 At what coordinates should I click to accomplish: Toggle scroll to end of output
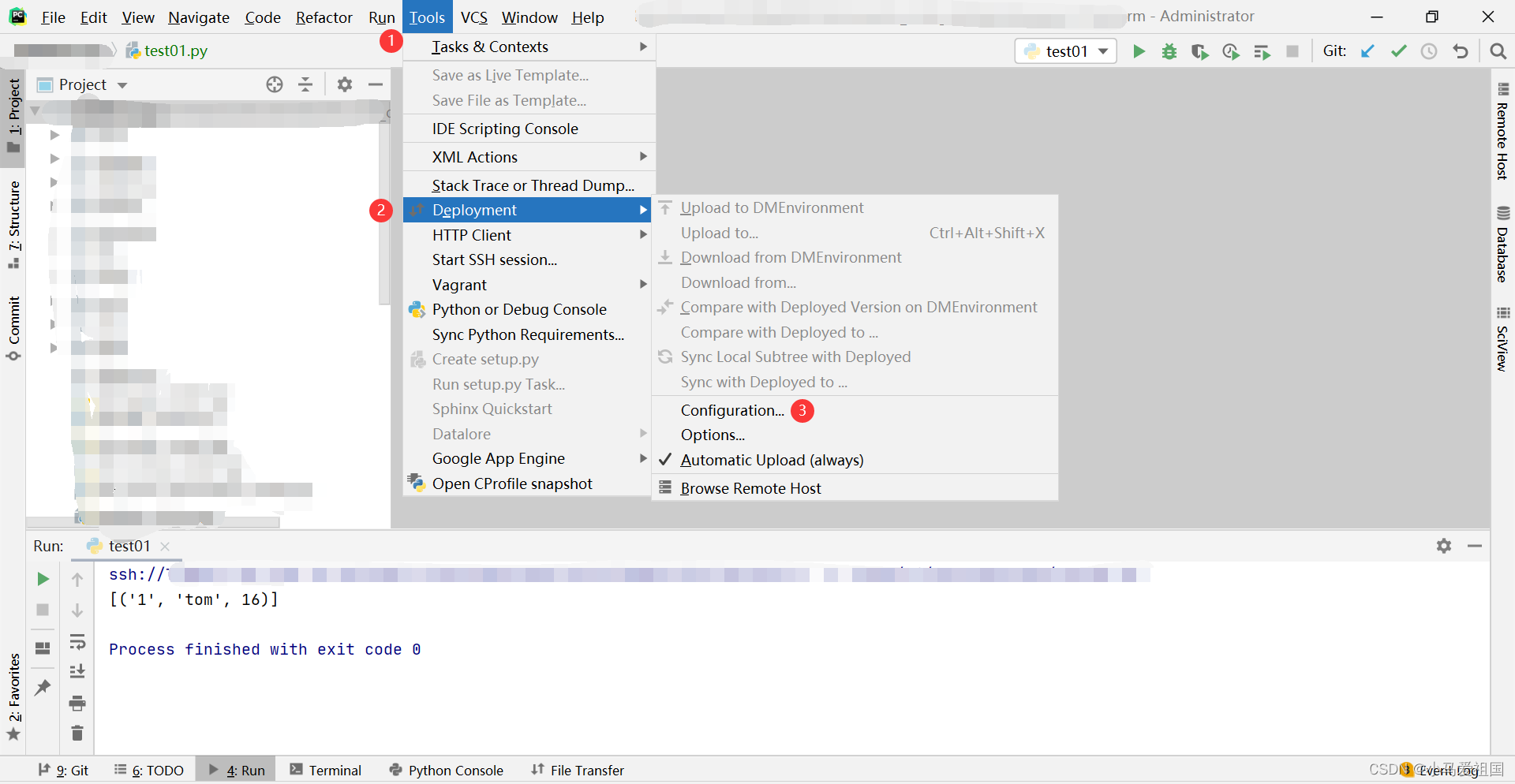click(x=77, y=672)
